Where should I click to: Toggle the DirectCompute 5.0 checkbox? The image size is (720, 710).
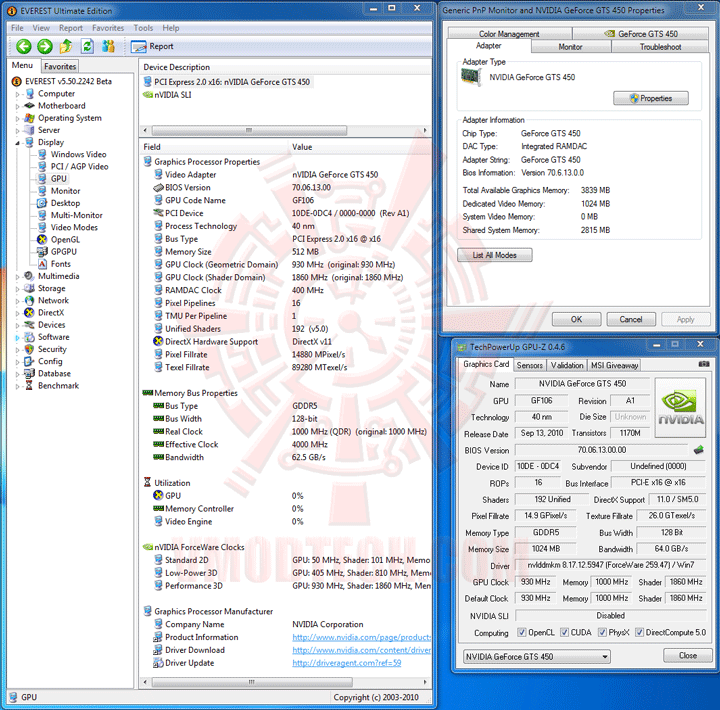pyautogui.click(x=639, y=632)
